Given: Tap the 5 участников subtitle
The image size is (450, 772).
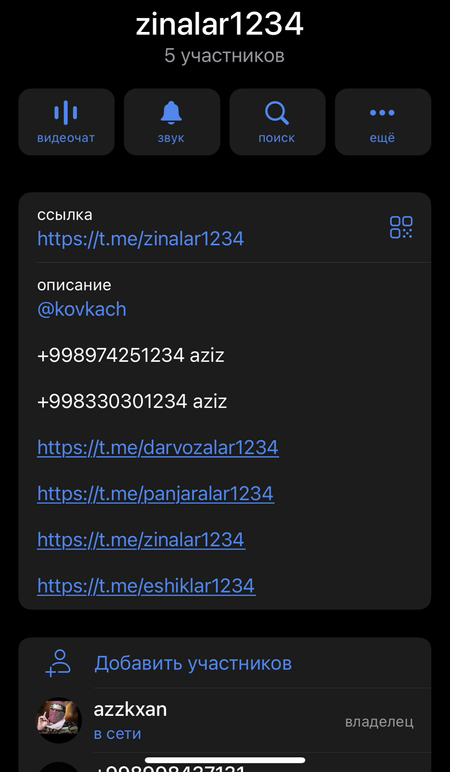Looking at the screenshot, I should [225, 56].
